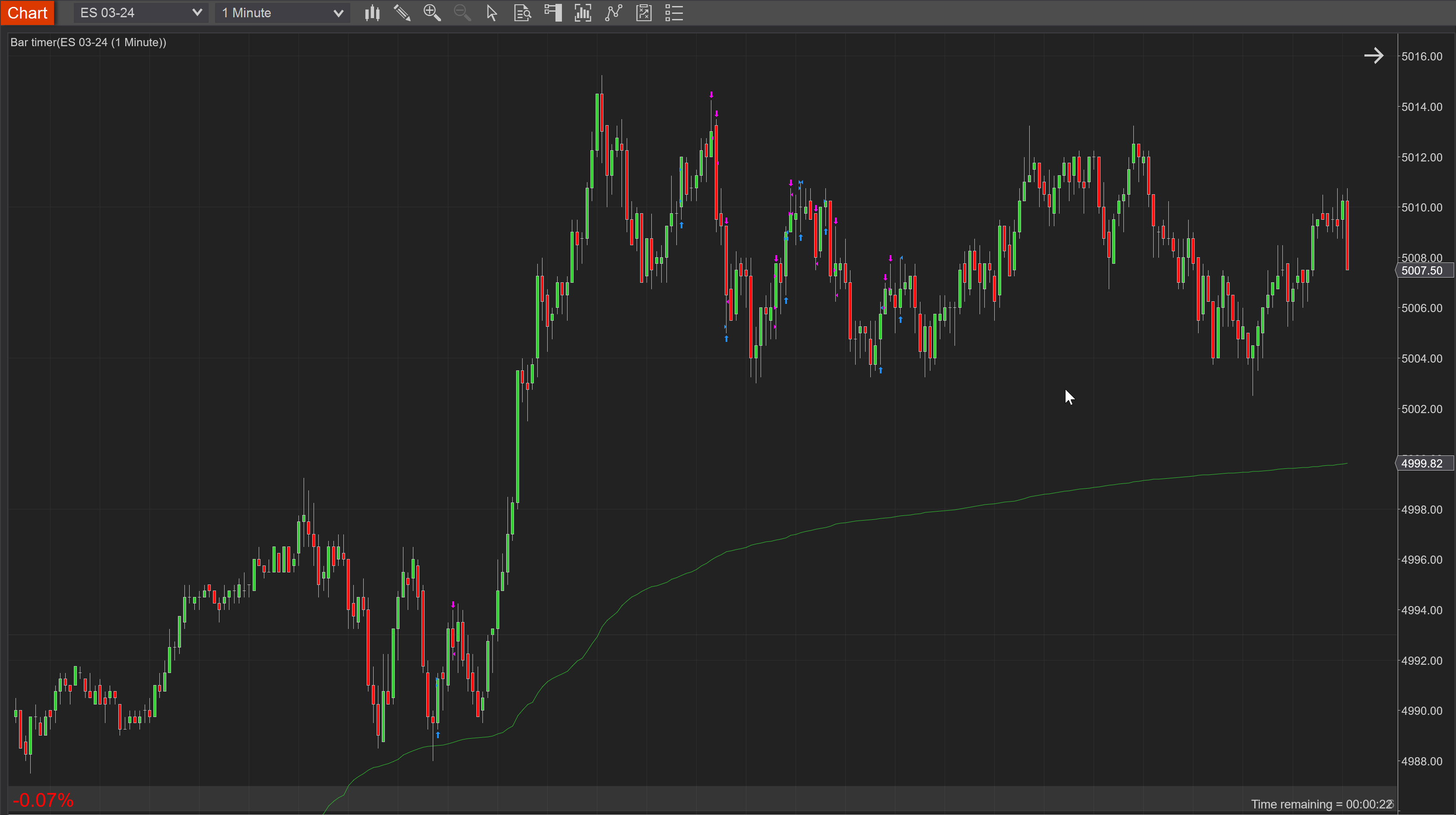Screen dimensions: 1456x815
Task: Open the 1 Minute interval dropdown
Action: (282, 13)
